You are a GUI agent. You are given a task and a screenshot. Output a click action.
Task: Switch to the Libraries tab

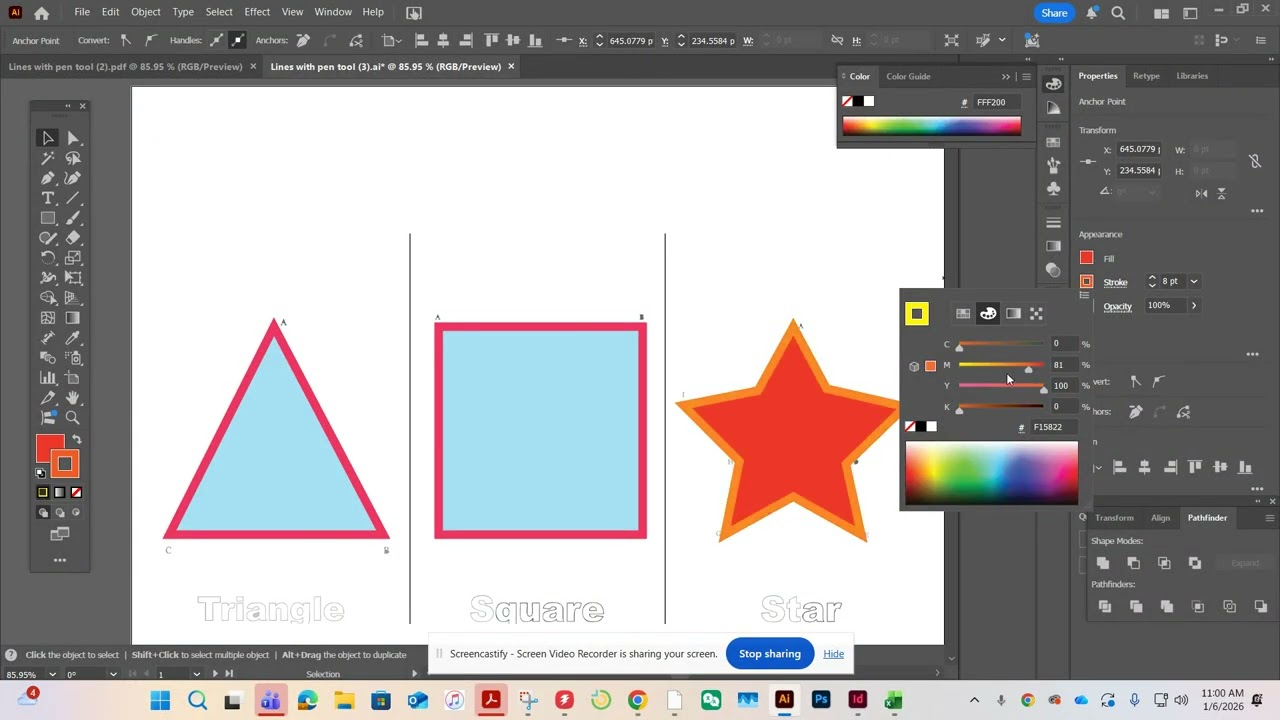pos(1192,76)
